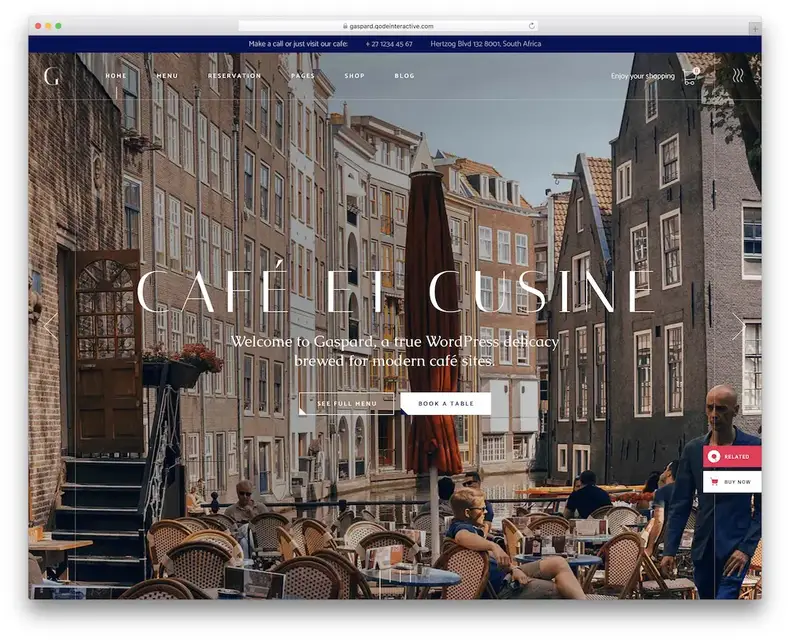
Task: Open the Home menu item
Action: 116,76
